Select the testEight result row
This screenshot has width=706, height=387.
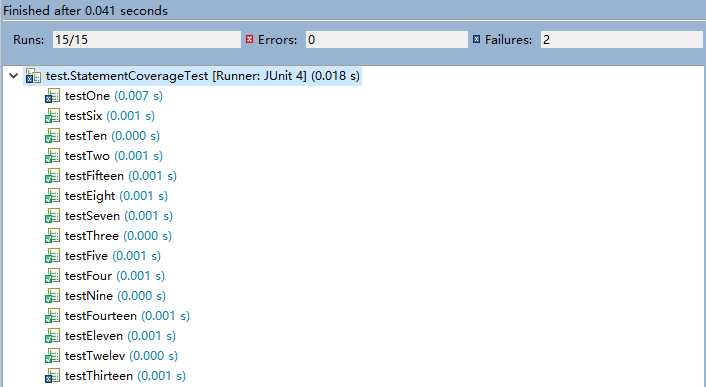click(x=106, y=196)
